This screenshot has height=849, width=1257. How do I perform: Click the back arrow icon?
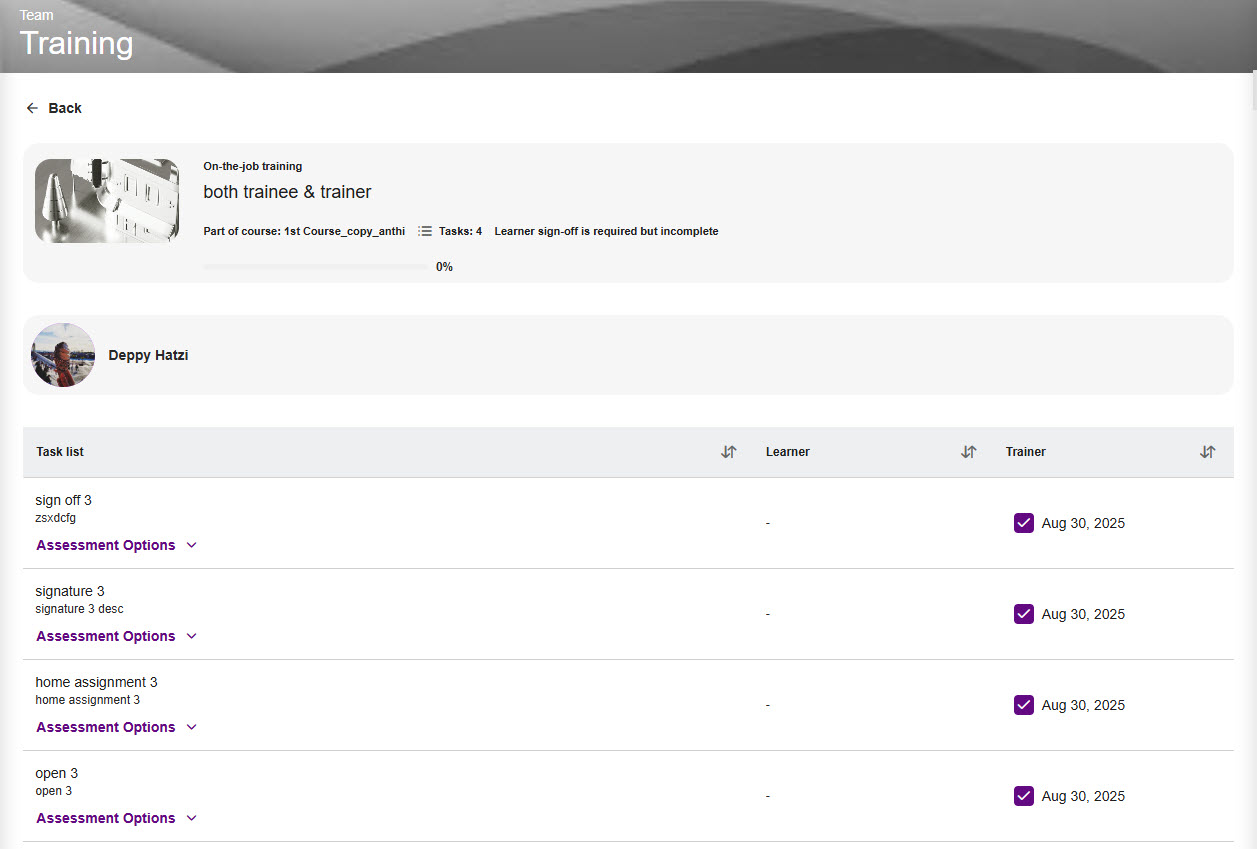(32, 108)
